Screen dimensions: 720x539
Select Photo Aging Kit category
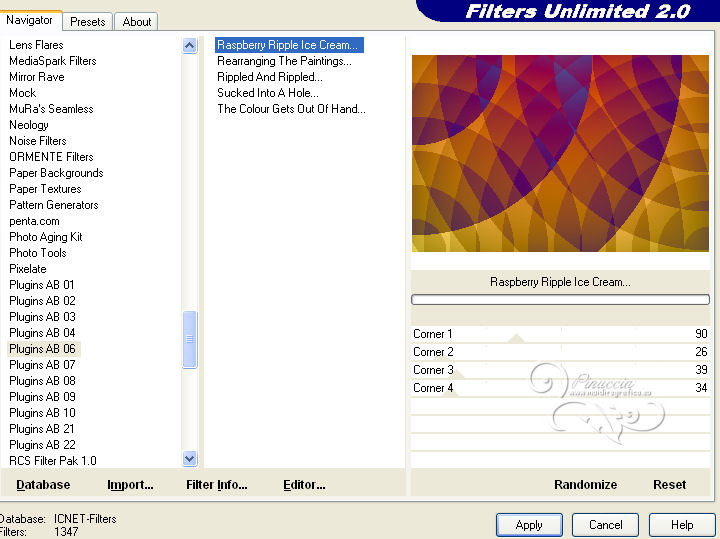[x=45, y=237]
